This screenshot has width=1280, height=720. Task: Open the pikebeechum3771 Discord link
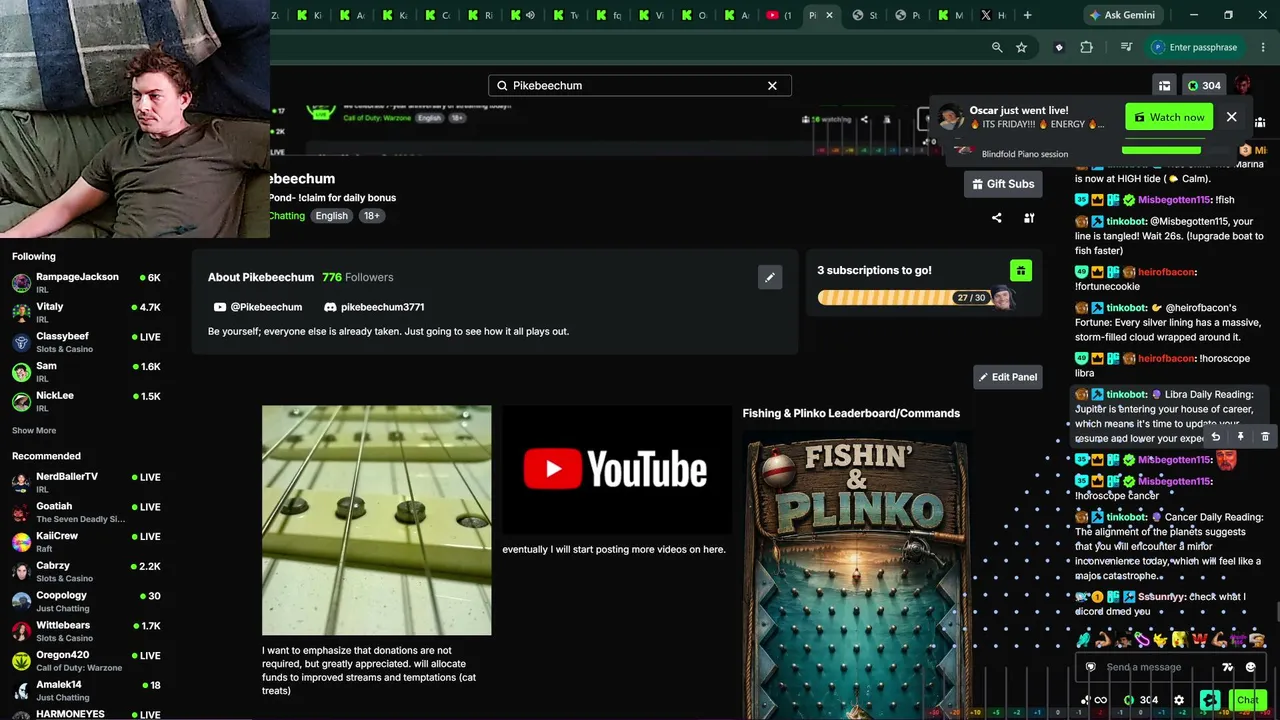point(374,307)
